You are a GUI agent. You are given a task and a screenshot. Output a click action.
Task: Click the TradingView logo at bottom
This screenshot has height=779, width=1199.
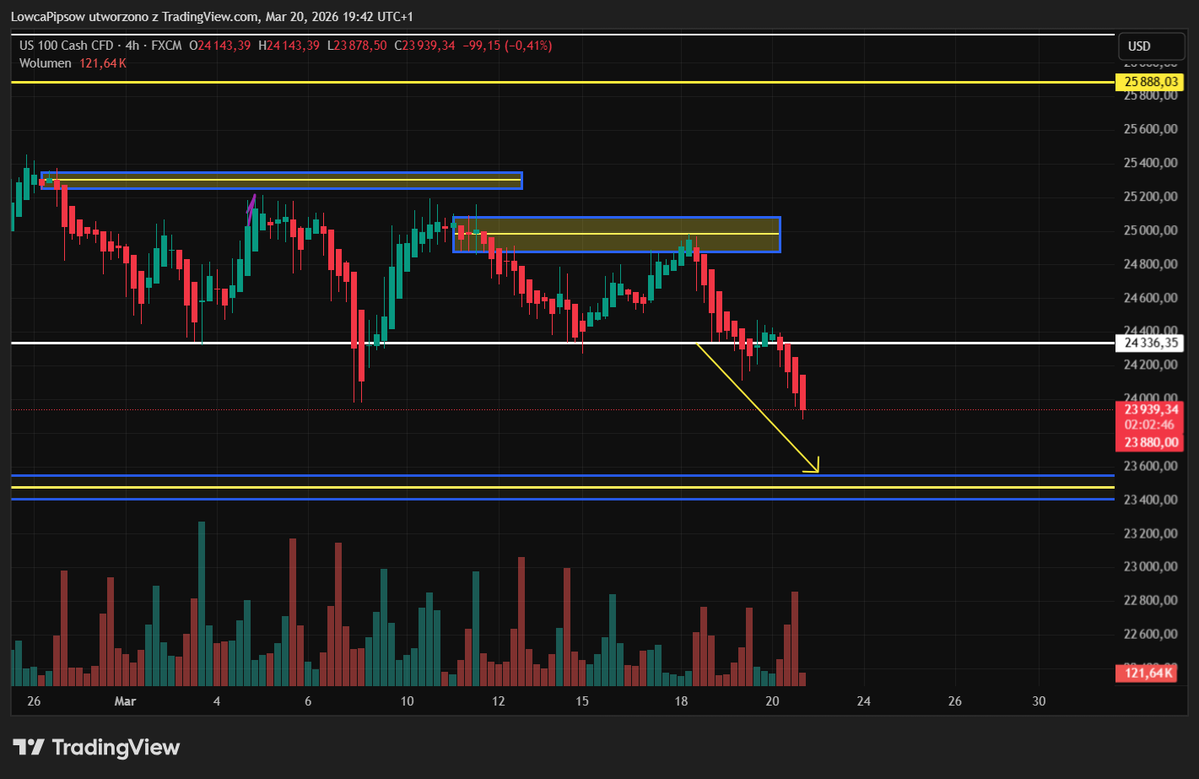pyautogui.click(x=96, y=747)
